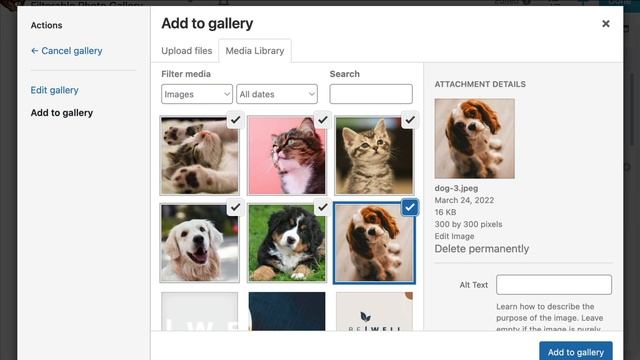The image size is (640, 360).
Task: Uncheck the pink background cat checkmark
Action: (x=323, y=120)
